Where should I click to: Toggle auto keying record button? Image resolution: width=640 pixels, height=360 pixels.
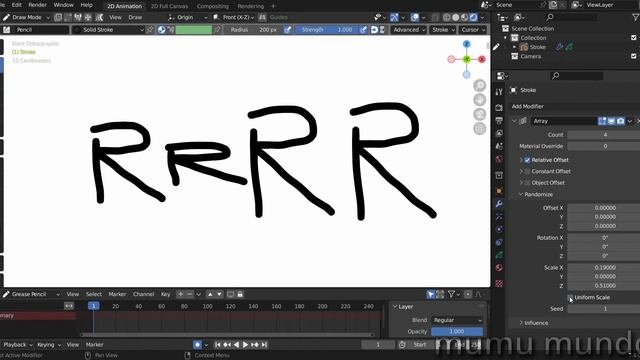pos(197,345)
